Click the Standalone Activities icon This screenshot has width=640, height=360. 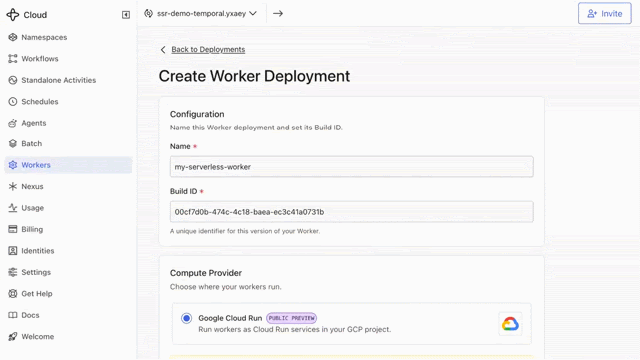13,80
